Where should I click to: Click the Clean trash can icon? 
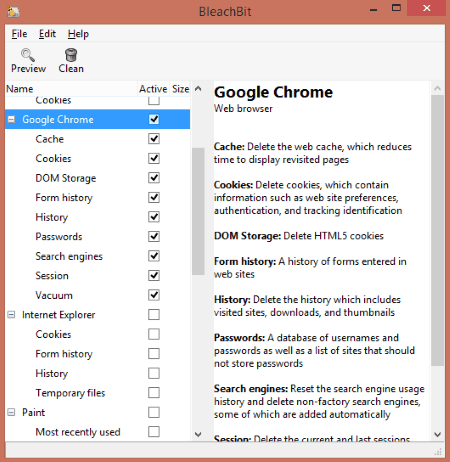(71, 55)
